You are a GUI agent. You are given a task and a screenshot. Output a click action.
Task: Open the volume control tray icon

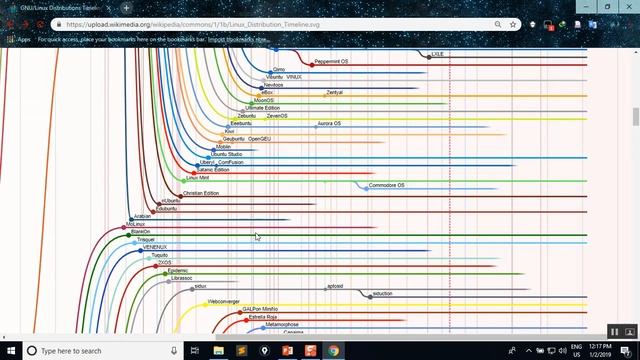[562, 351]
